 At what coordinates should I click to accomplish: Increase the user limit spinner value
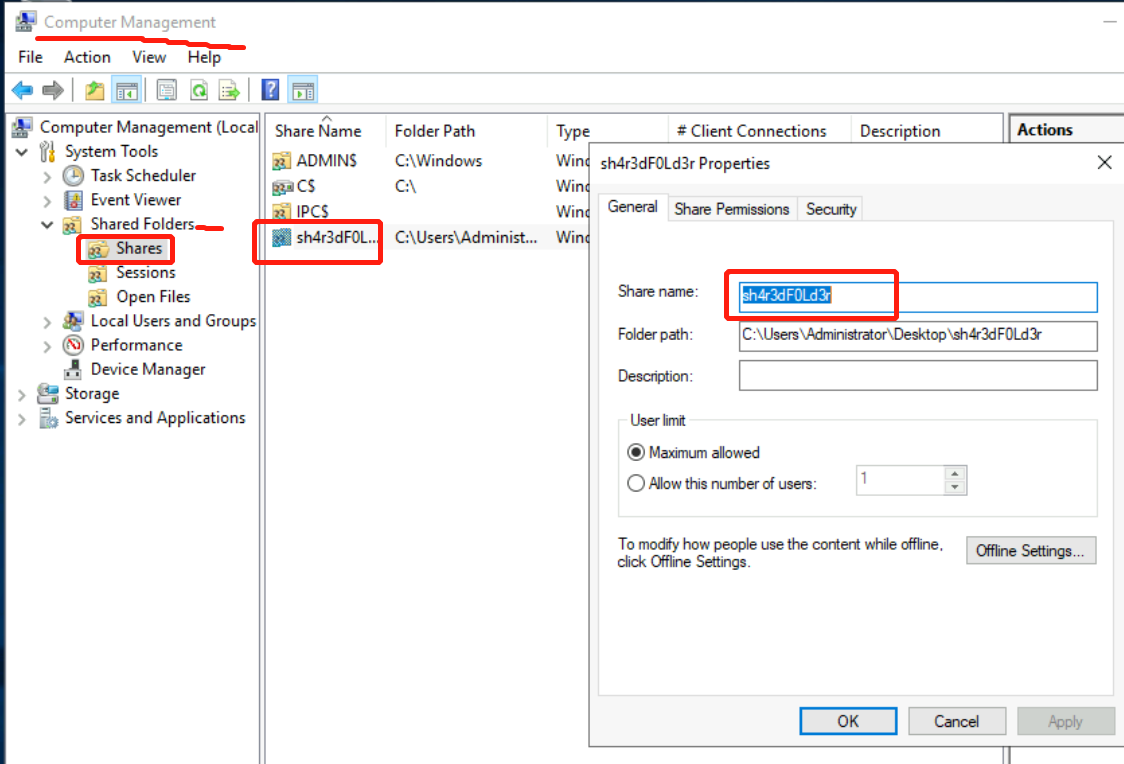[x=956, y=474]
